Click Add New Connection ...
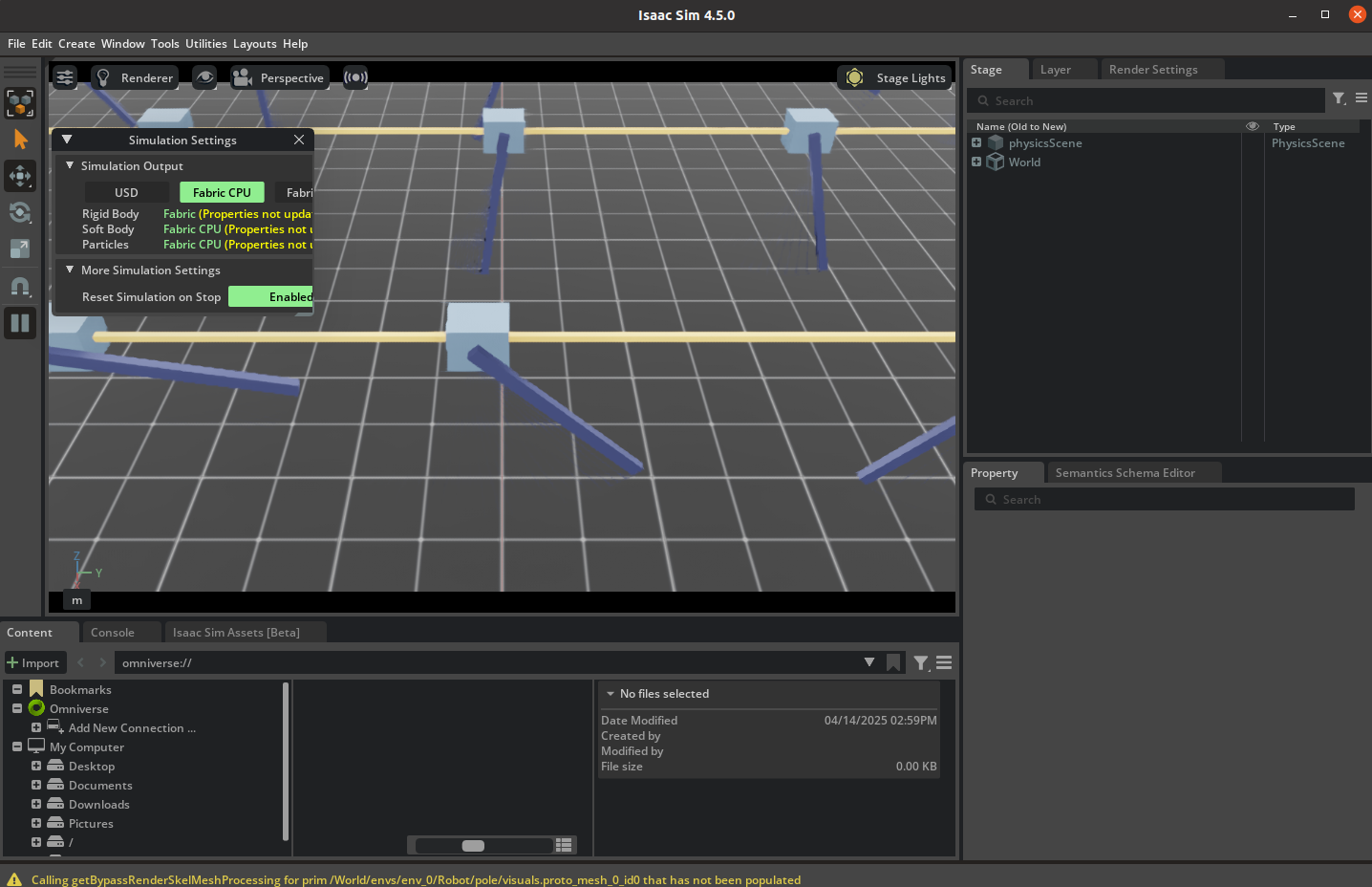1372x887 pixels. [x=132, y=728]
